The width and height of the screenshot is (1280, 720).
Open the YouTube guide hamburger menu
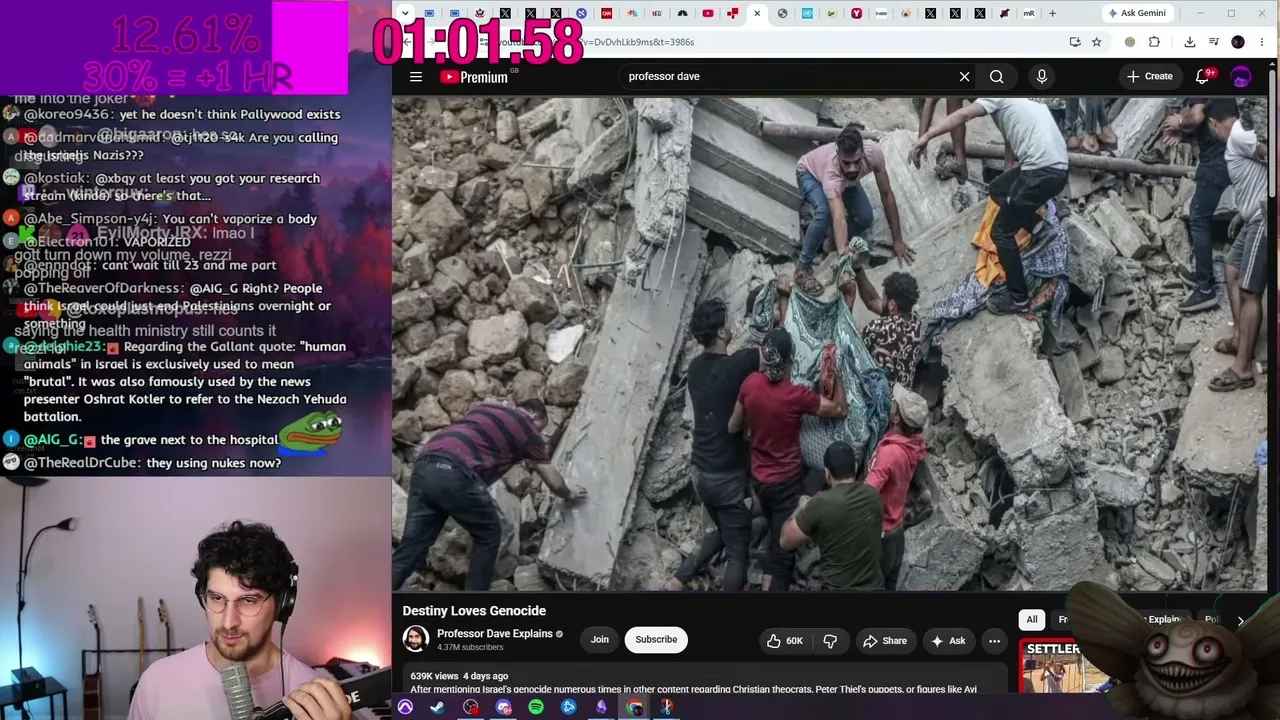[416, 77]
